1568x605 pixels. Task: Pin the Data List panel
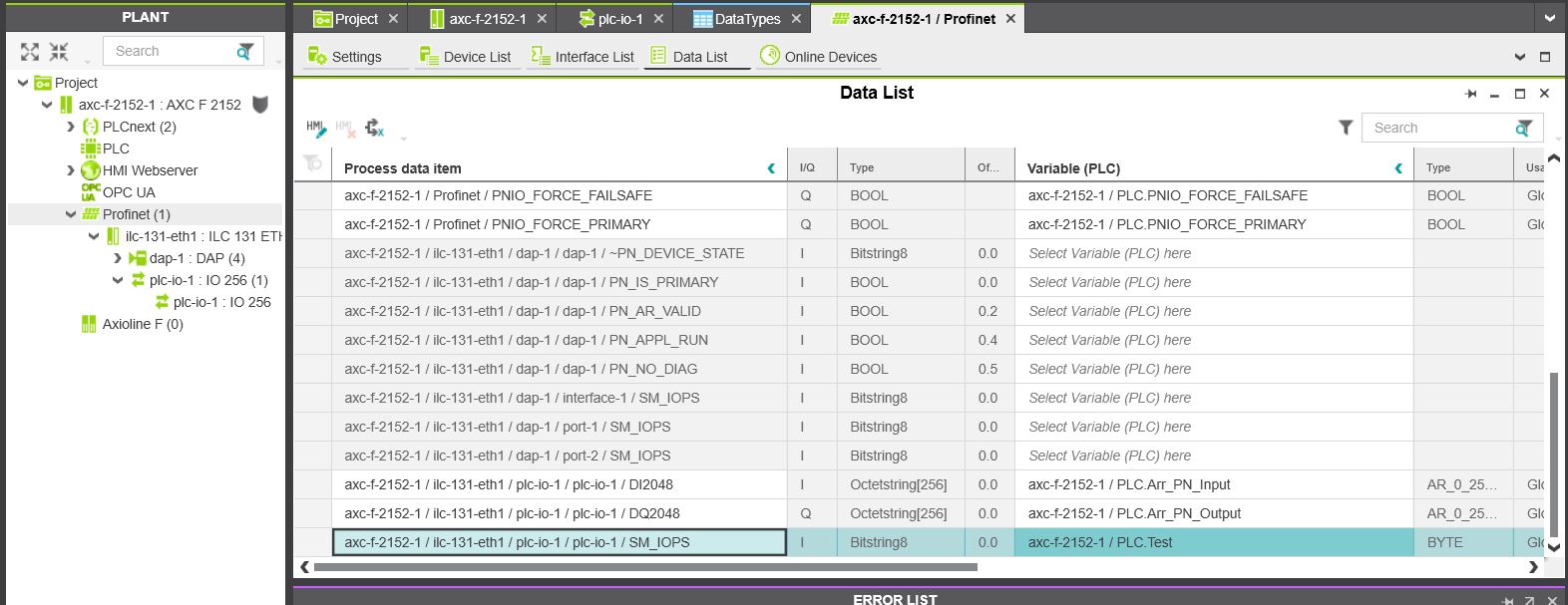click(1470, 94)
